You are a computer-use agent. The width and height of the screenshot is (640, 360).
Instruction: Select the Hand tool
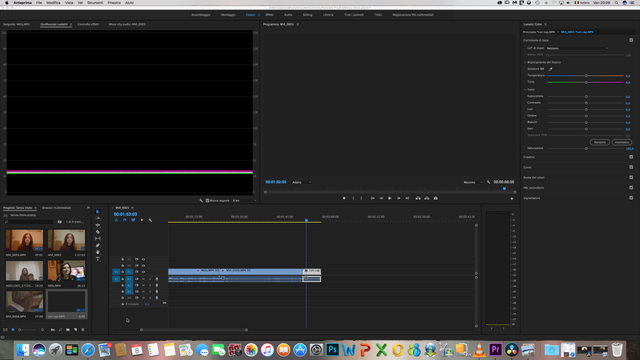[x=98, y=252]
